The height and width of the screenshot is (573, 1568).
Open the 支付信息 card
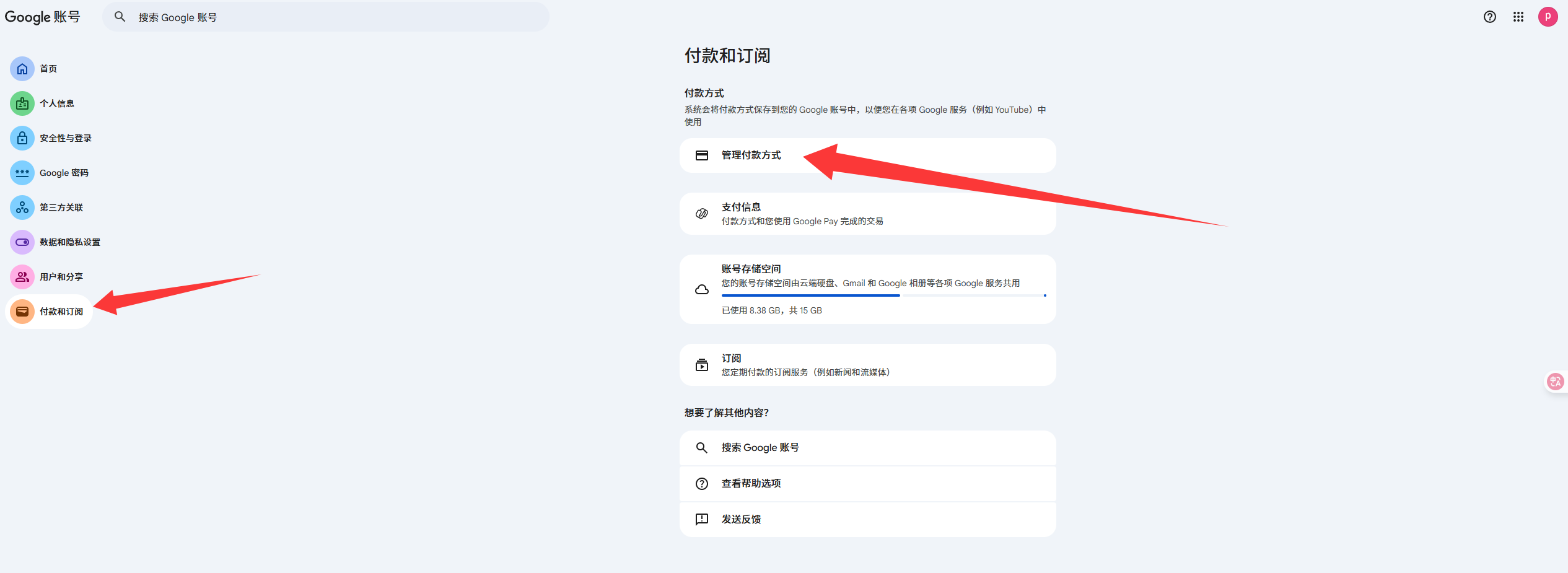(x=868, y=214)
